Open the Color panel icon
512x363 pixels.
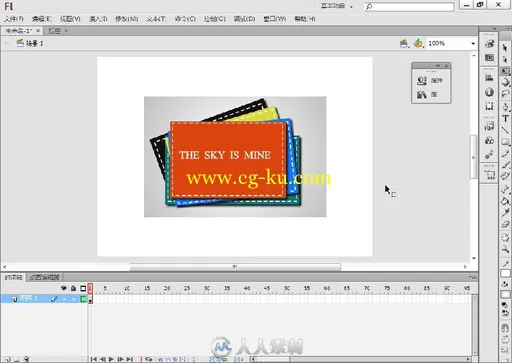[489, 44]
